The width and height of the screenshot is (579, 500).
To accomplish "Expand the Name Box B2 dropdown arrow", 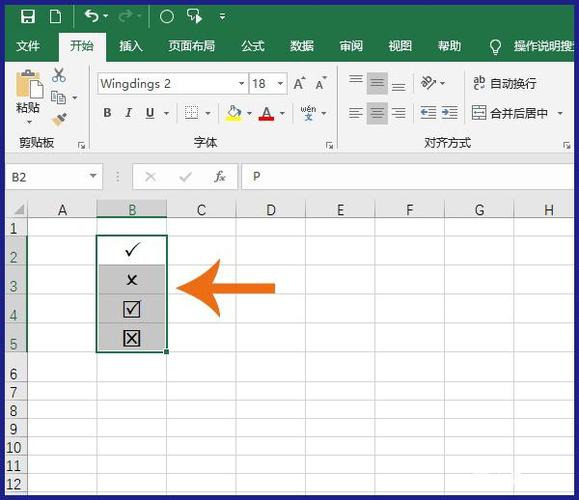I will (x=93, y=176).
